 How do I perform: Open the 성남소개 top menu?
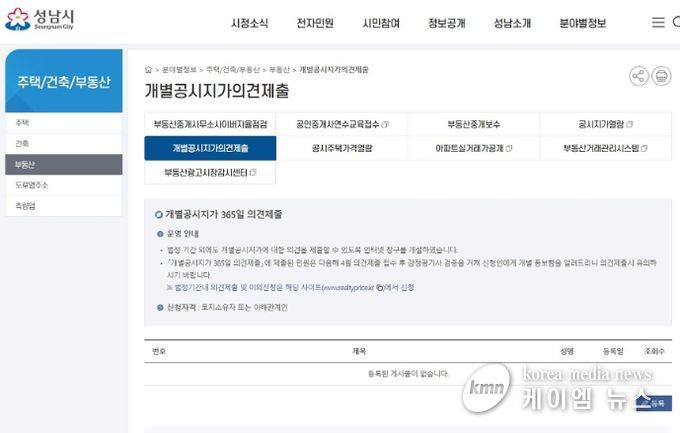tap(512, 23)
